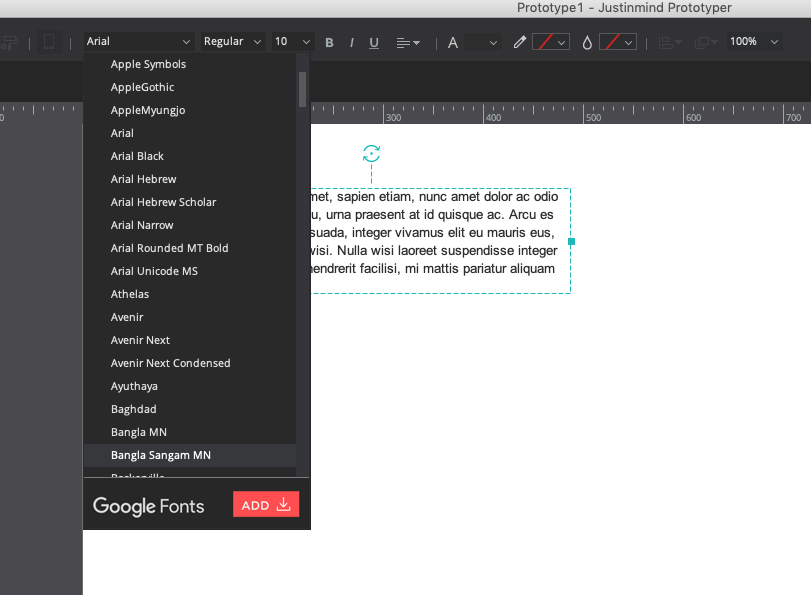Click the align objects icon
This screenshot has width=811, height=595.
(x=664, y=42)
